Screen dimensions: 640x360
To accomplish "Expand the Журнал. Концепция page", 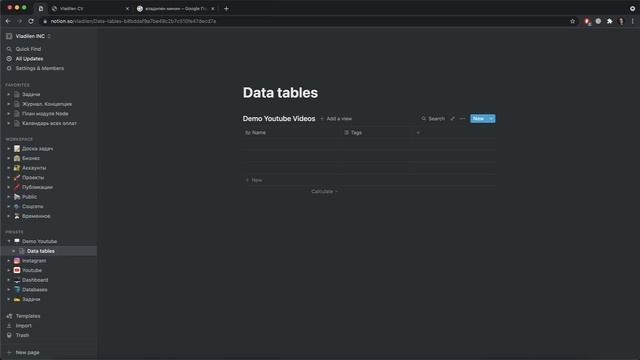I will 9,104.
